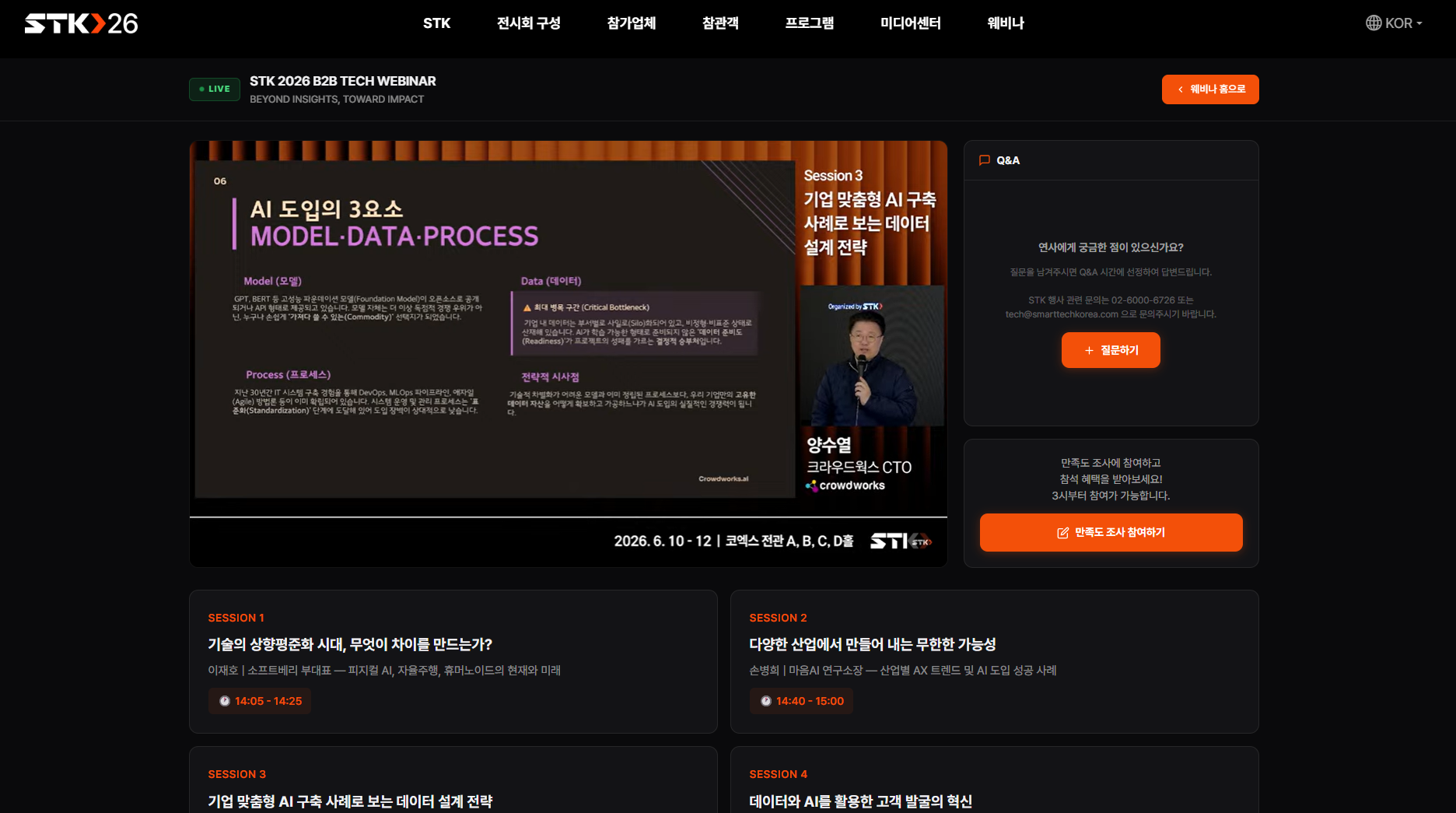Click the pencil icon on 만족도 조사 참여하기 button
This screenshot has width=1456, height=813.
tap(1062, 533)
